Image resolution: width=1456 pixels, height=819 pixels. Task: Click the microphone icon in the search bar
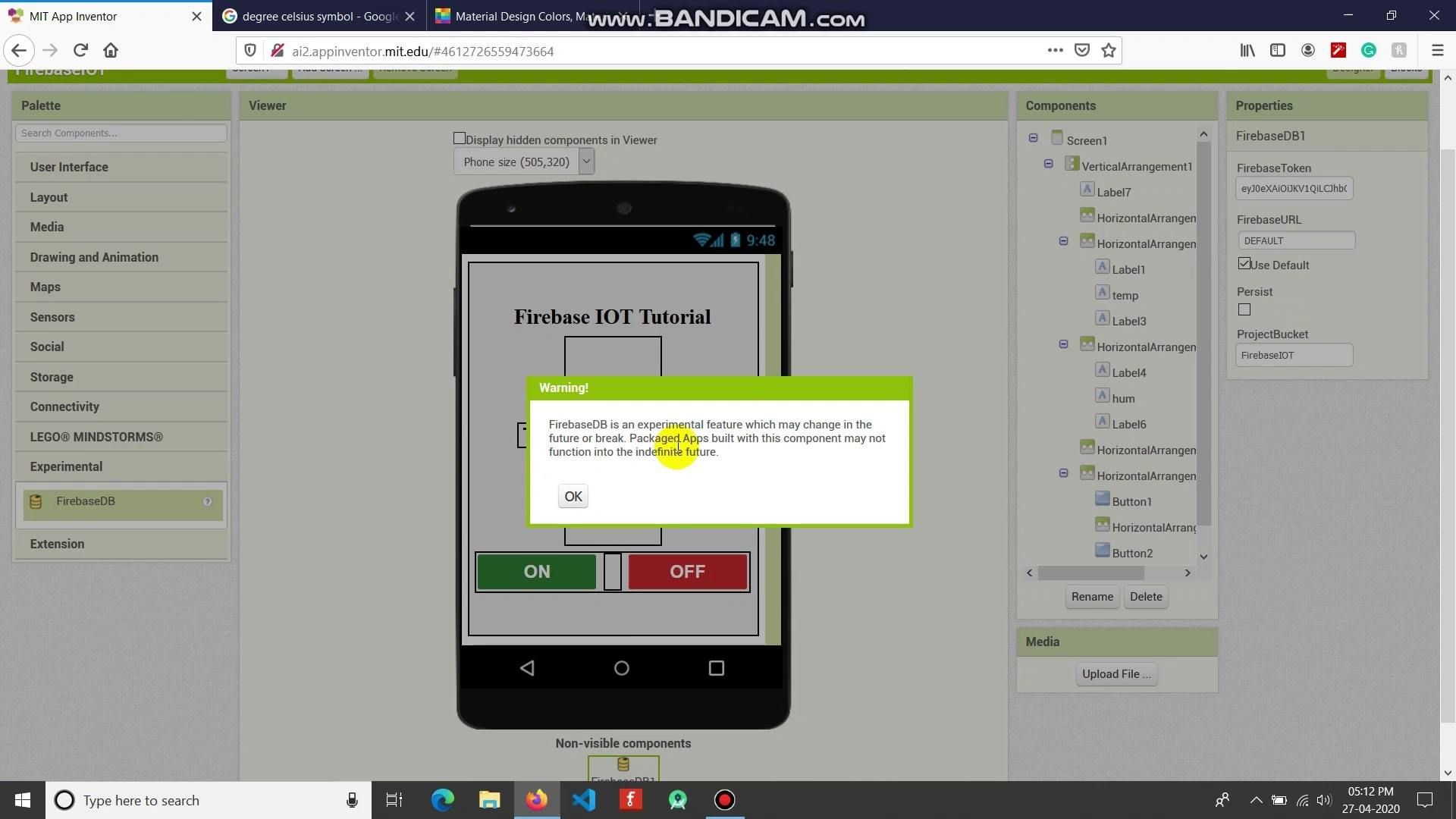351,800
